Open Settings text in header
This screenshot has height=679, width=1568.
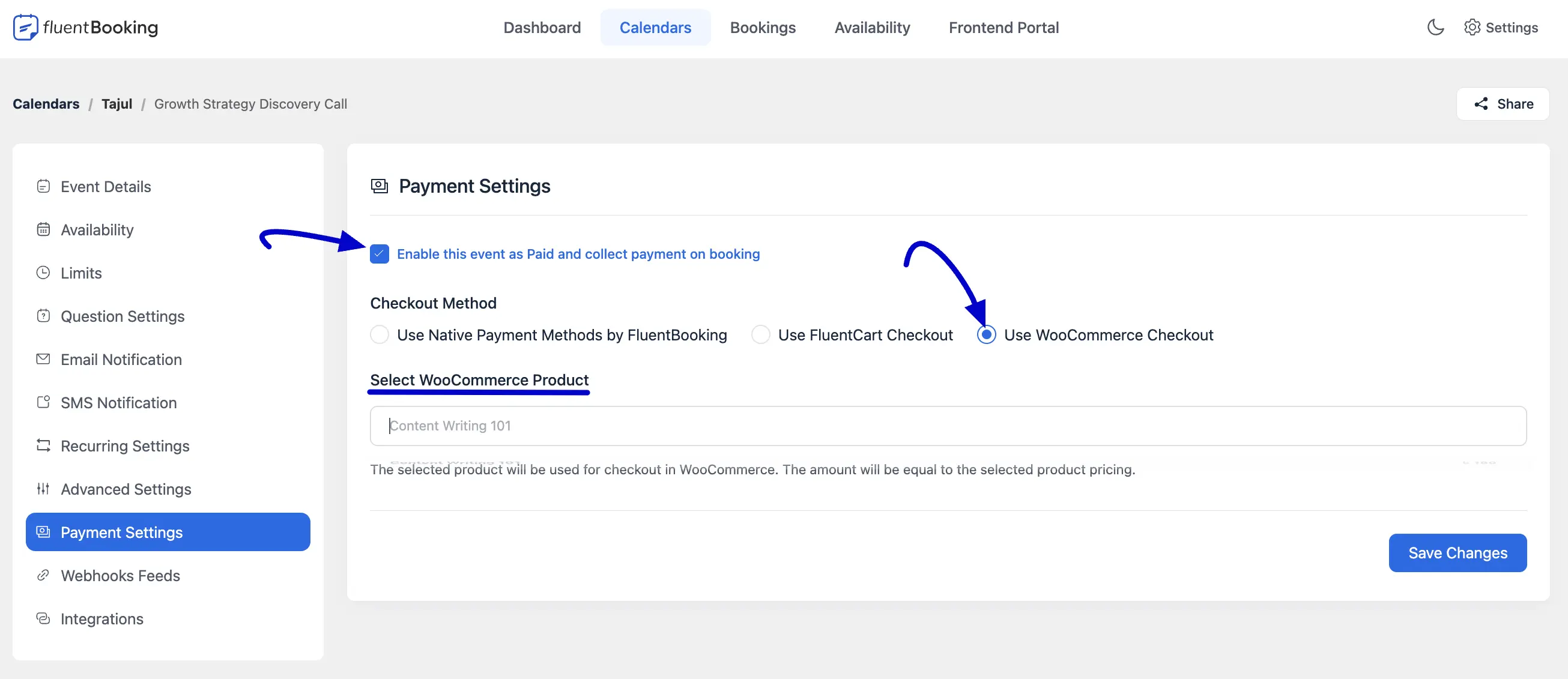coord(1512,28)
